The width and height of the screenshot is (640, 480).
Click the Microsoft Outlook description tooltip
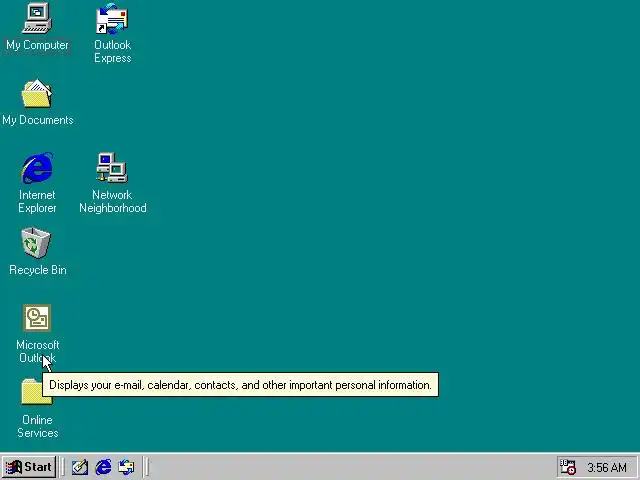click(x=240, y=384)
